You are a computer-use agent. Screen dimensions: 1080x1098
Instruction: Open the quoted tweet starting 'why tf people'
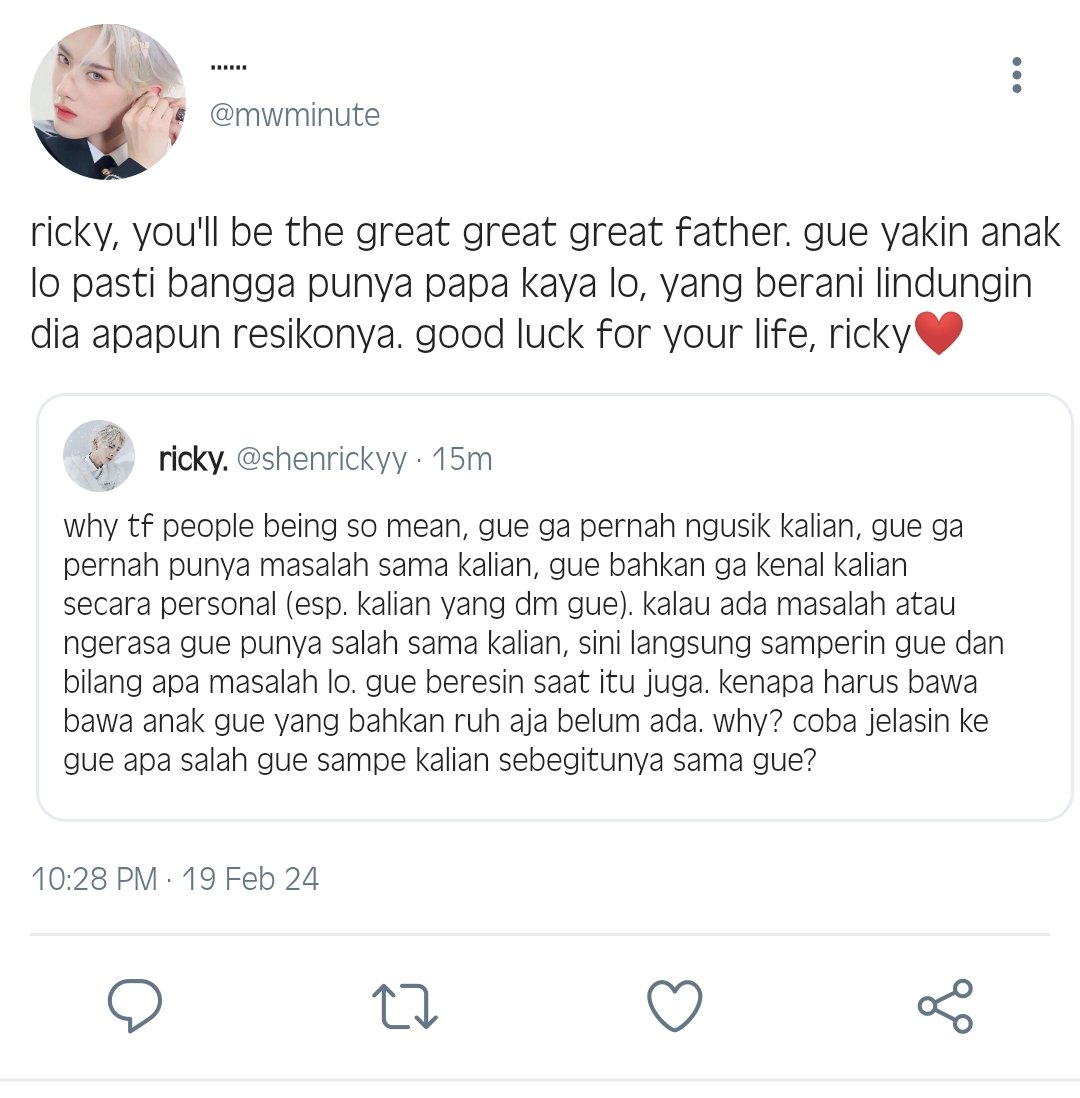(555, 607)
